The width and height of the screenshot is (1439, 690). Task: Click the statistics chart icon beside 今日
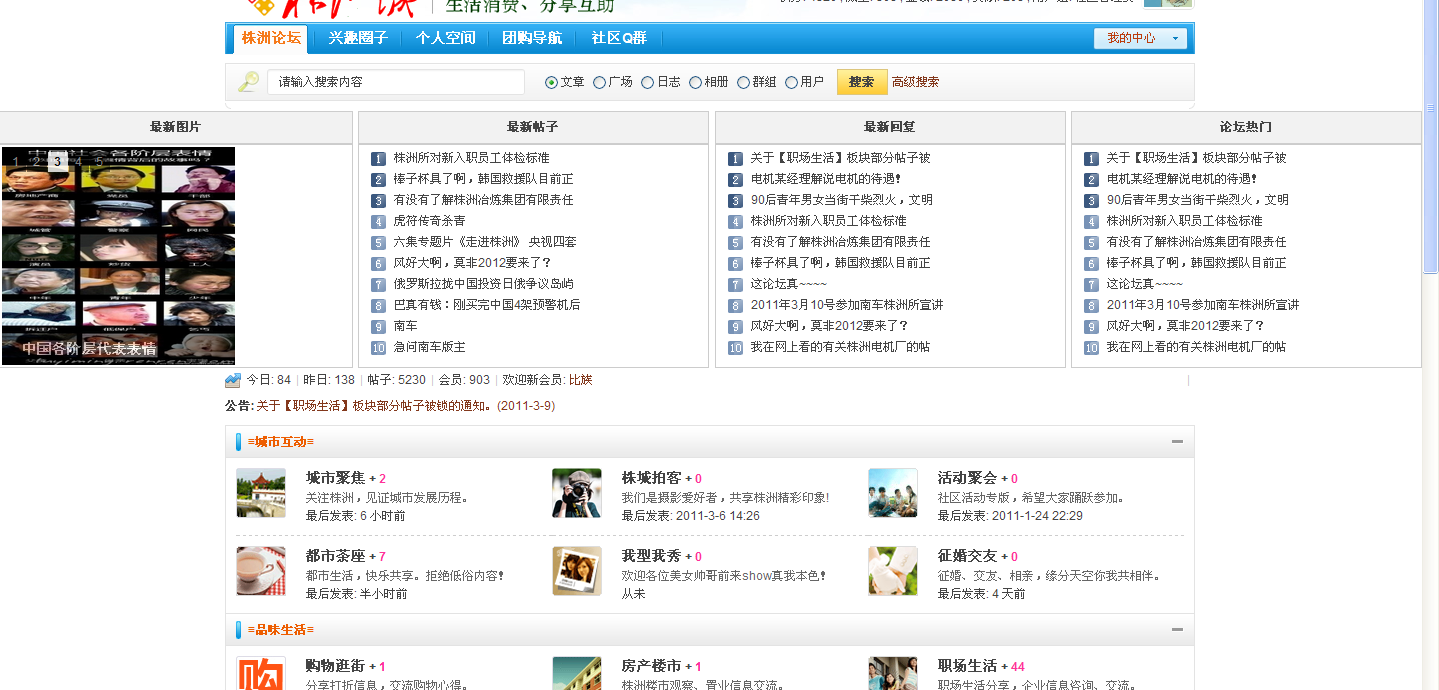point(233,380)
